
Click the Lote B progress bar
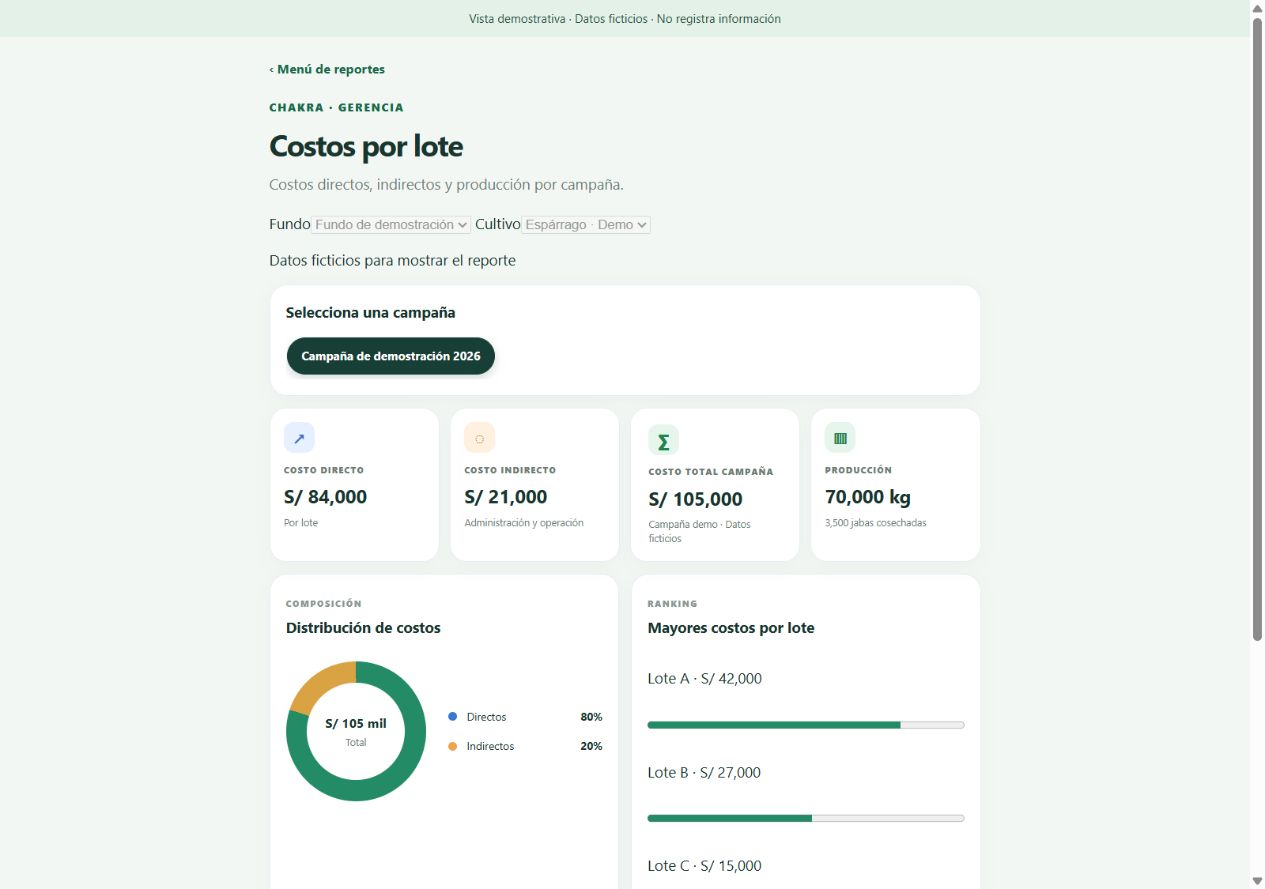click(806, 818)
